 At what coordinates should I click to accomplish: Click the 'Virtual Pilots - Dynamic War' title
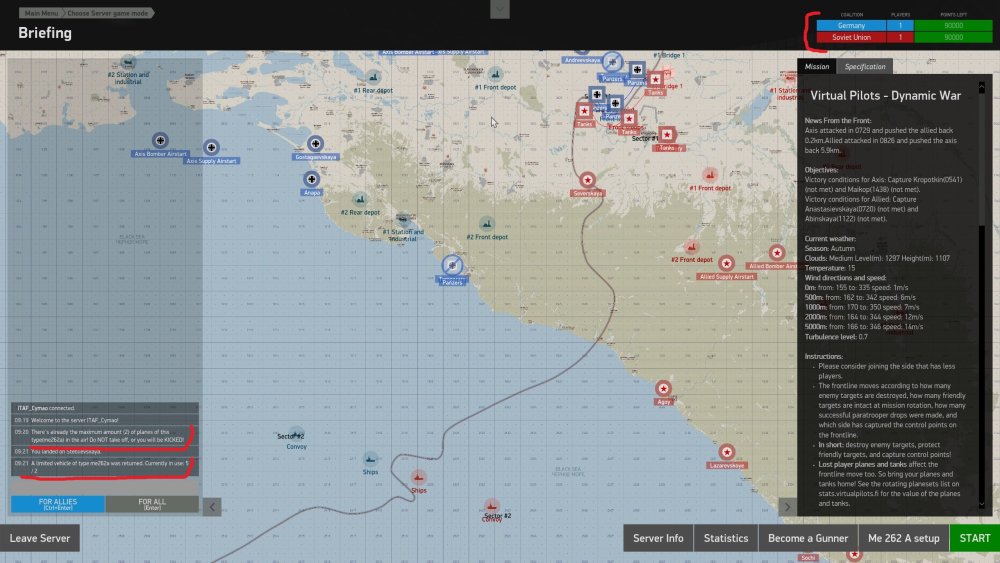pyautogui.click(x=885, y=96)
